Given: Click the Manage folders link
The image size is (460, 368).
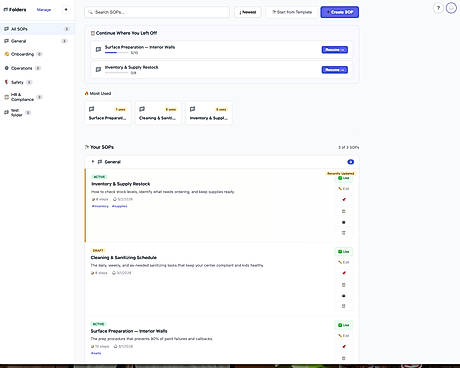Looking at the screenshot, I should (x=44, y=10).
